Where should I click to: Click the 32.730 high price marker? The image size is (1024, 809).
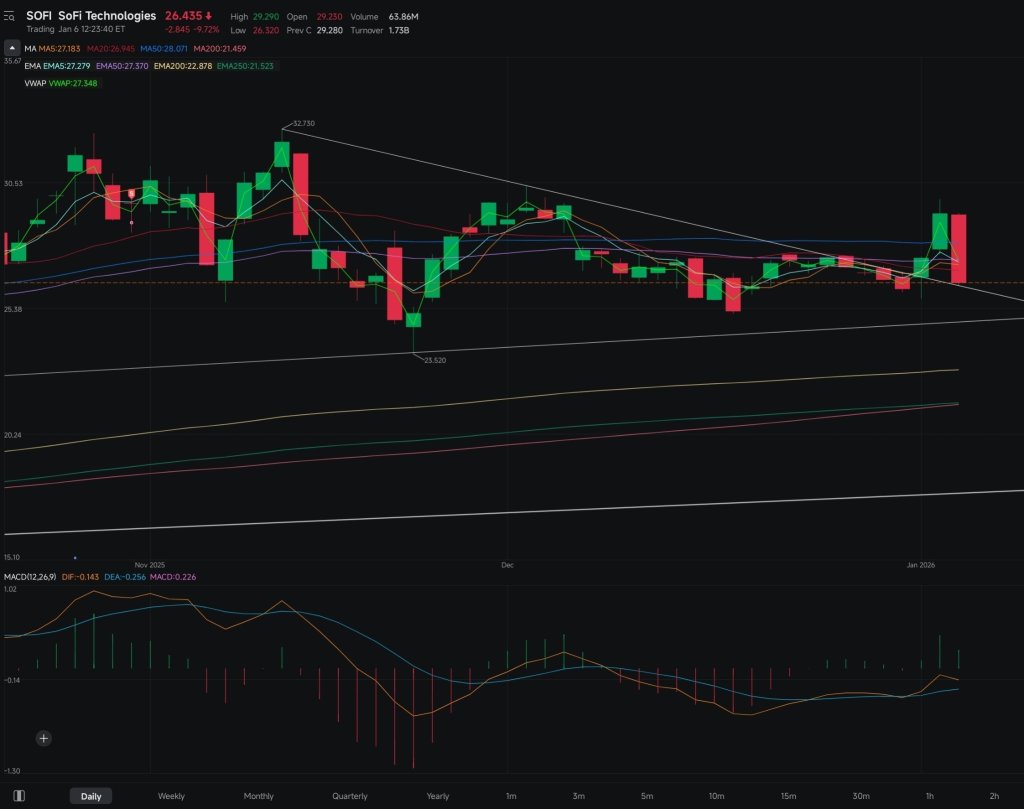(x=304, y=123)
